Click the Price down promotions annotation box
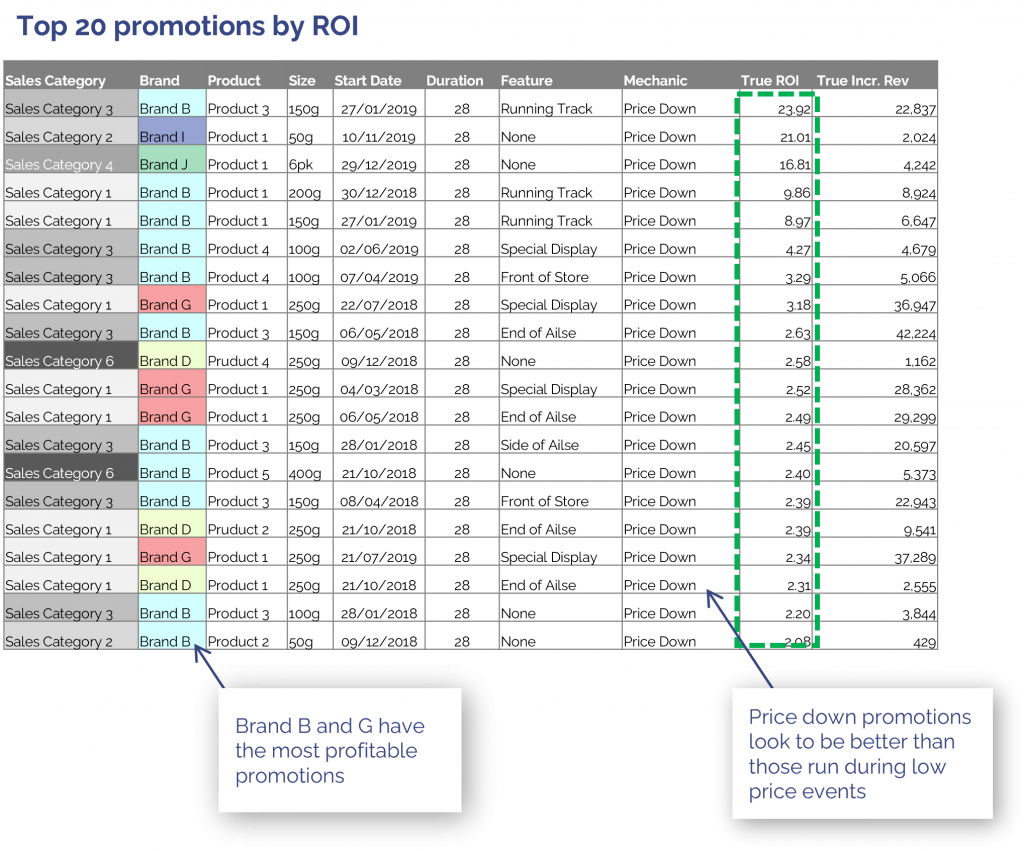1024x851 pixels. coord(861,754)
